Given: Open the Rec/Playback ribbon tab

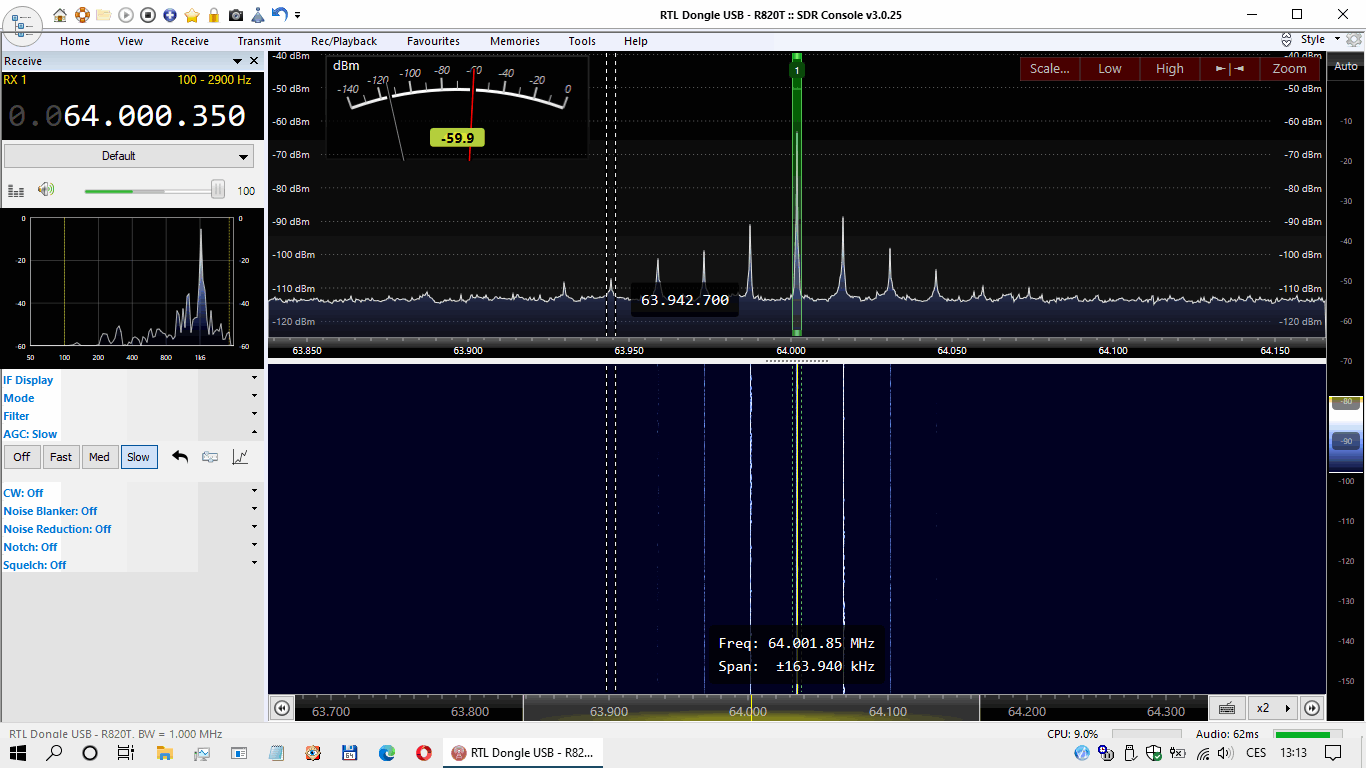Looking at the screenshot, I should coord(344,41).
